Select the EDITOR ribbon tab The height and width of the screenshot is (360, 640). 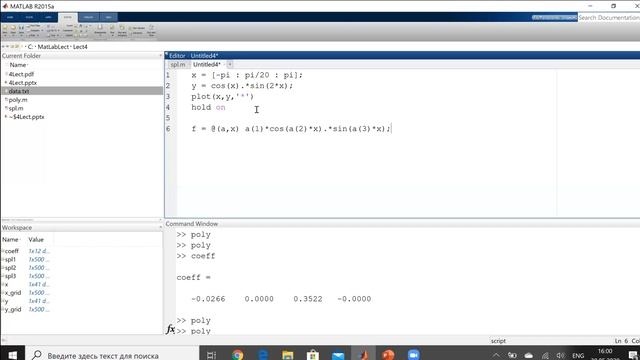click(x=68, y=17)
